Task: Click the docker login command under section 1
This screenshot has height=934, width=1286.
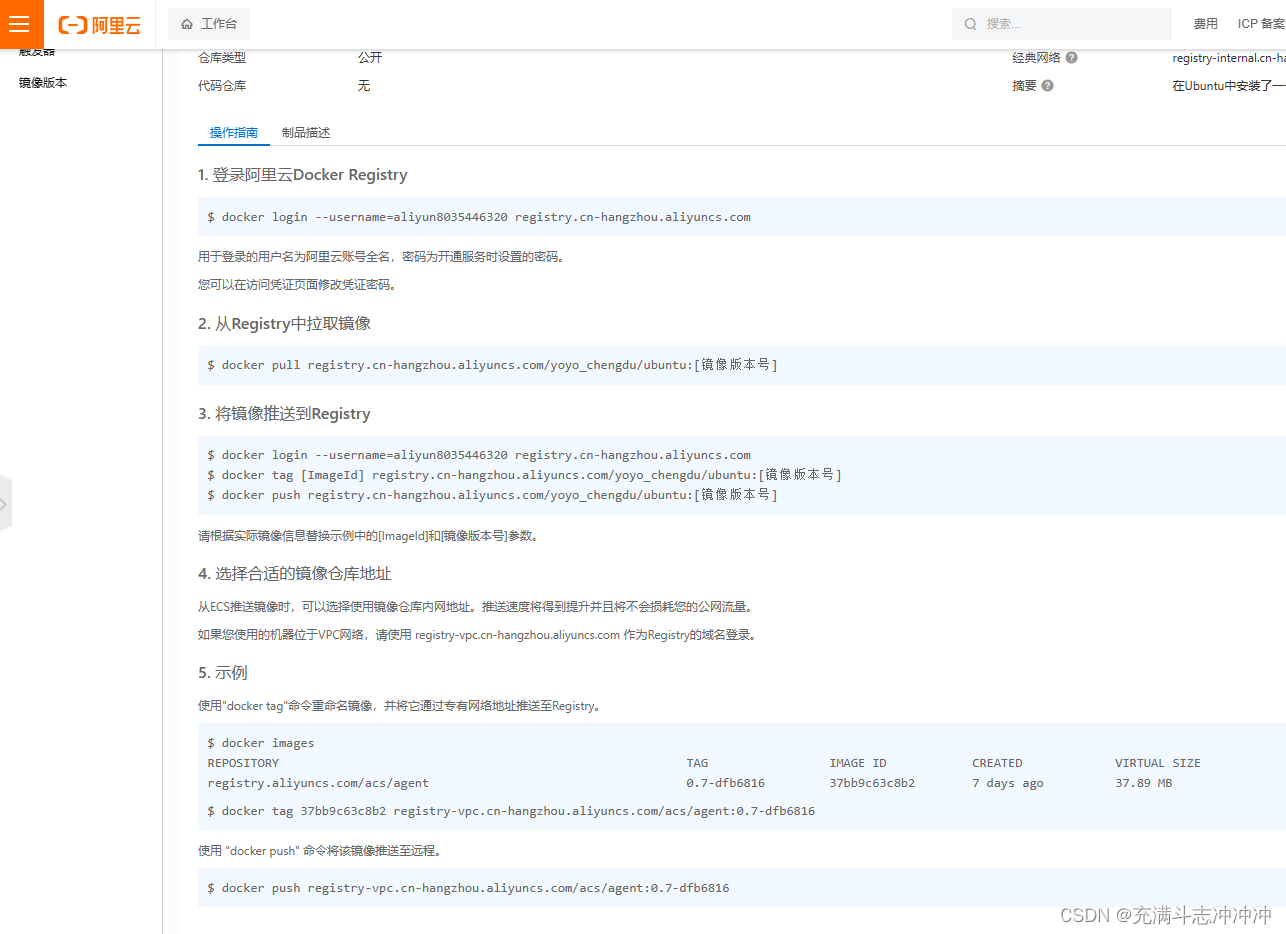Action: [479, 217]
